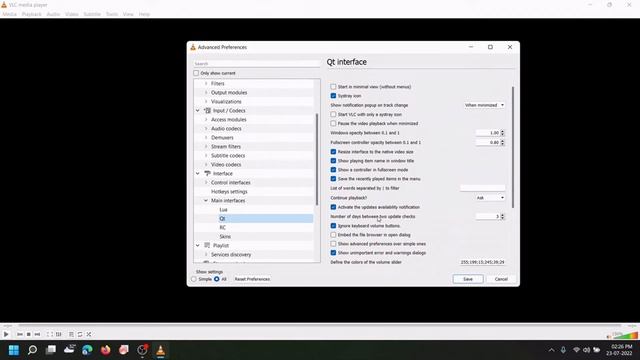Show hidden system tray icons

coord(551,350)
